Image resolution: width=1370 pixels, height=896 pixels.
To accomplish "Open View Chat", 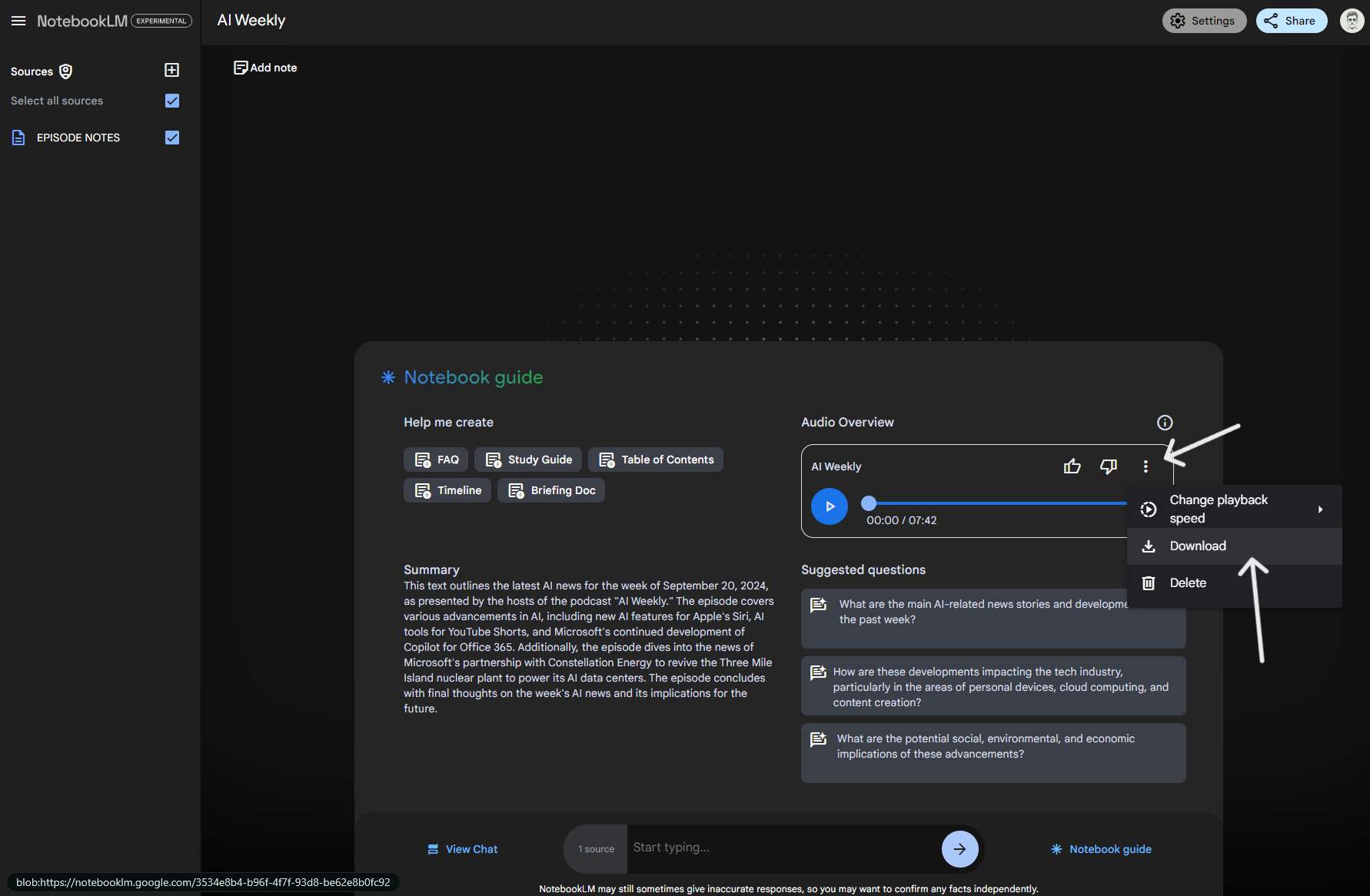I will (x=463, y=849).
